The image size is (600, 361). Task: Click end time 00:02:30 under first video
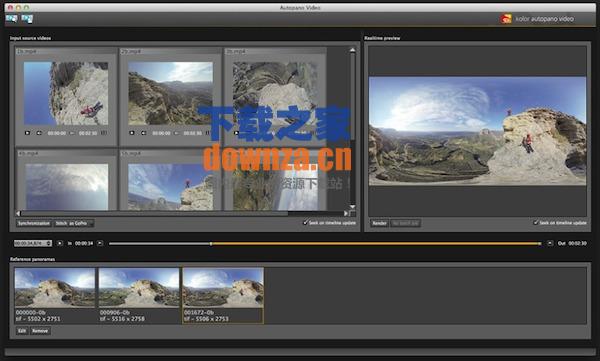click(x=88, y=133)
